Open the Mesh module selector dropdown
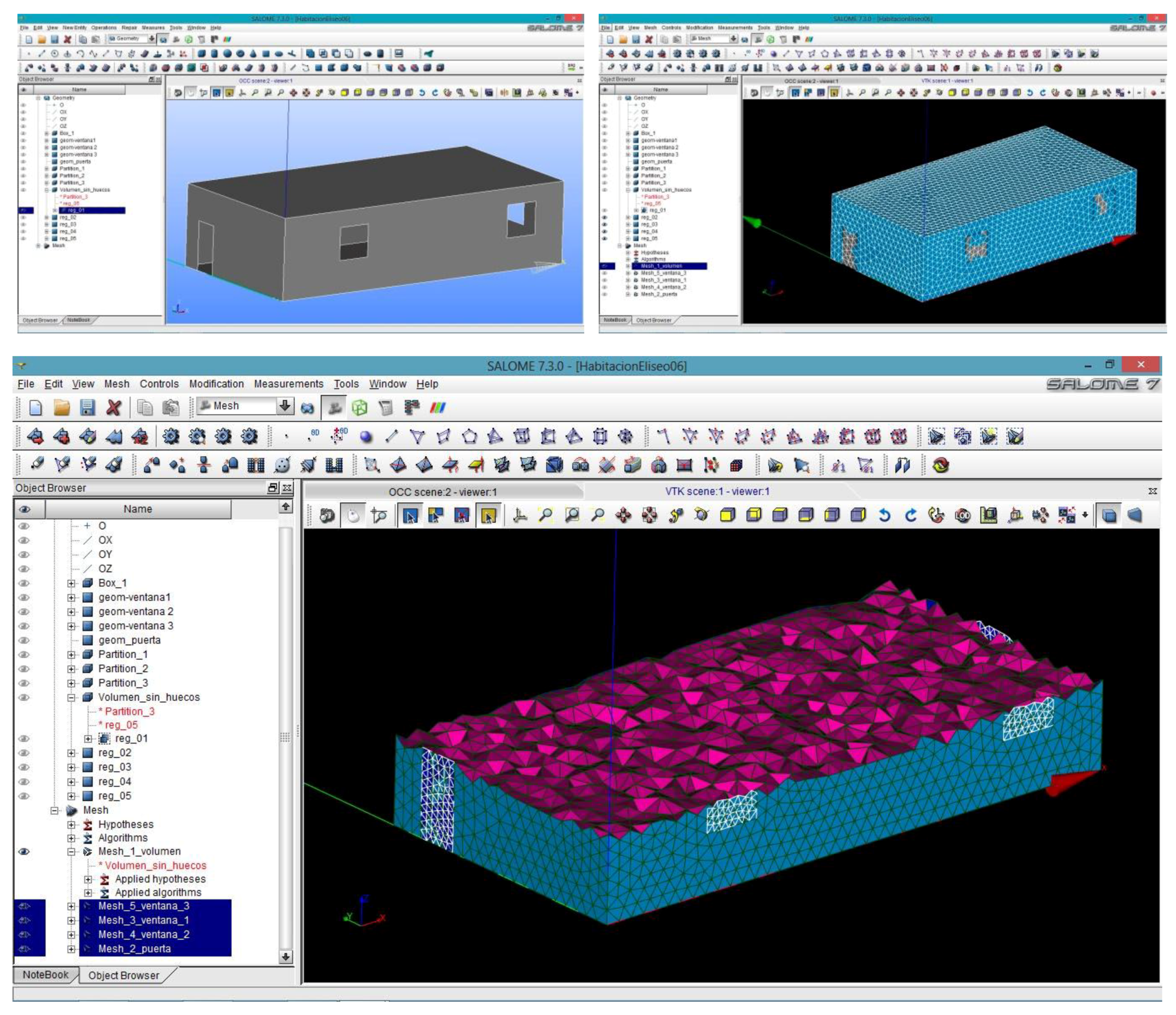Image resolution: width=1176 pixels, height=1015 pixels. click(285, 406)
